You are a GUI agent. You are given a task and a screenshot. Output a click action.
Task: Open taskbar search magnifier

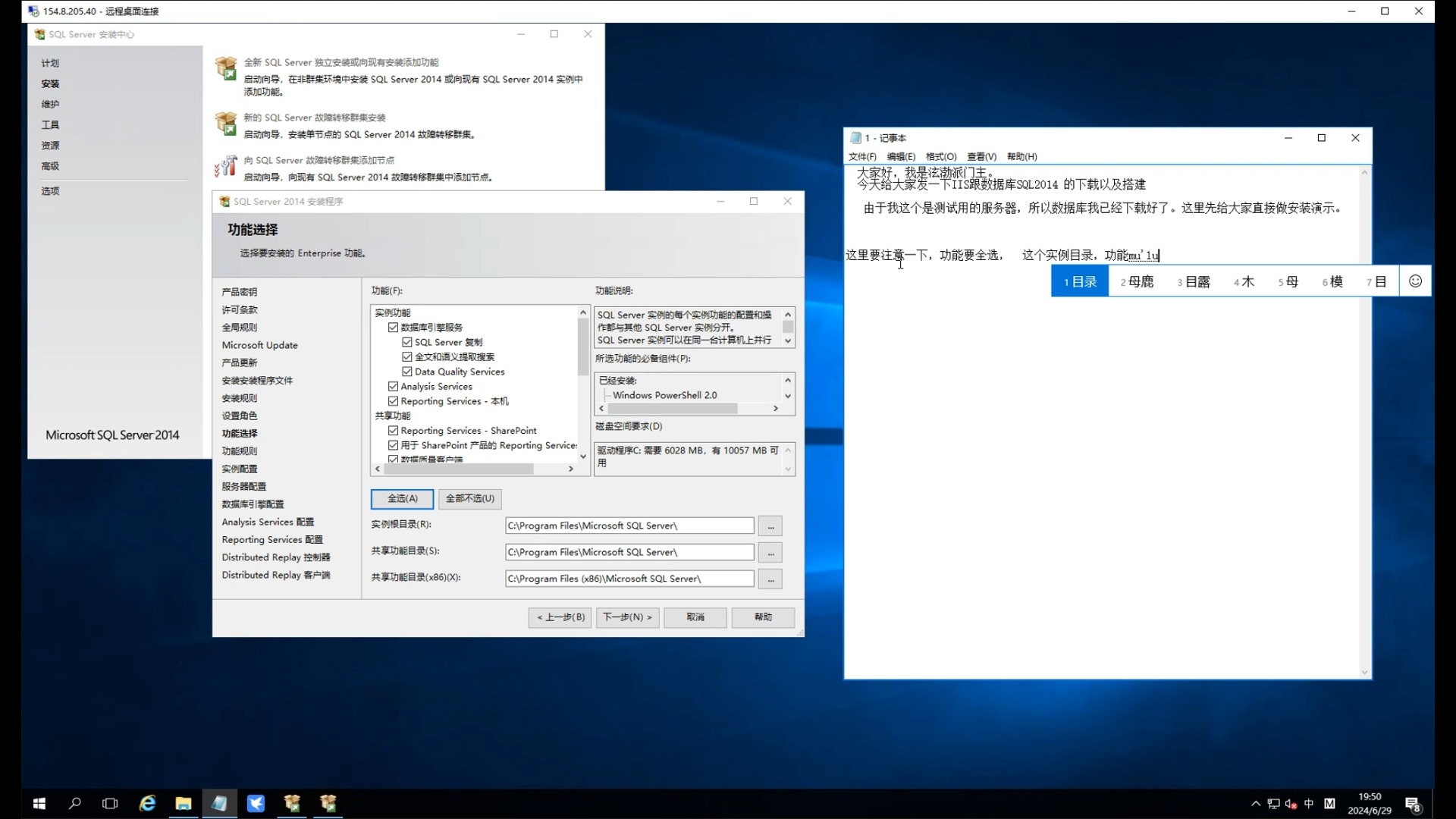pos(74,803)
